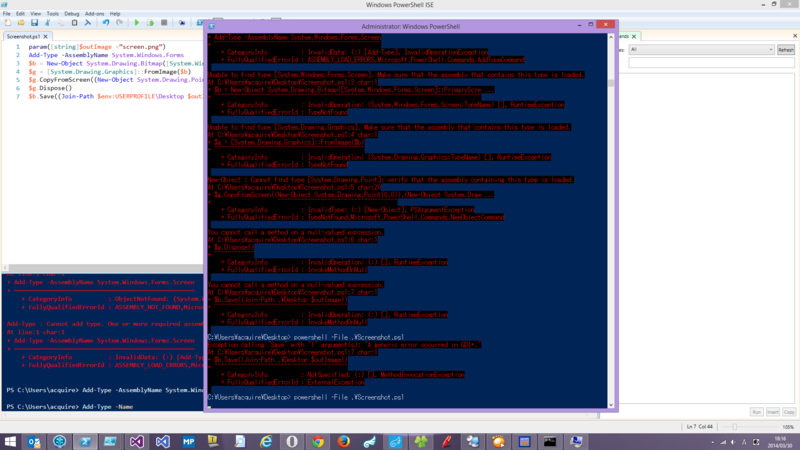Close the add-on tools pane
800x450 pixels.
click(x=795, y=36)
